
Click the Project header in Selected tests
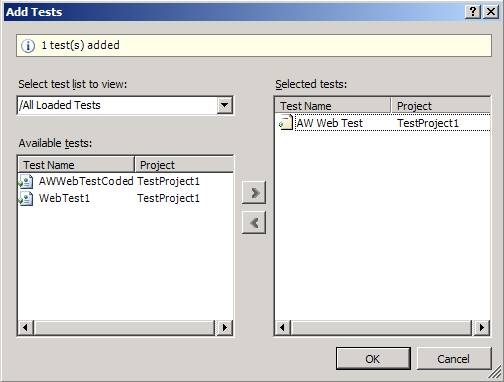pyautogui.click(x=441, y=106)
